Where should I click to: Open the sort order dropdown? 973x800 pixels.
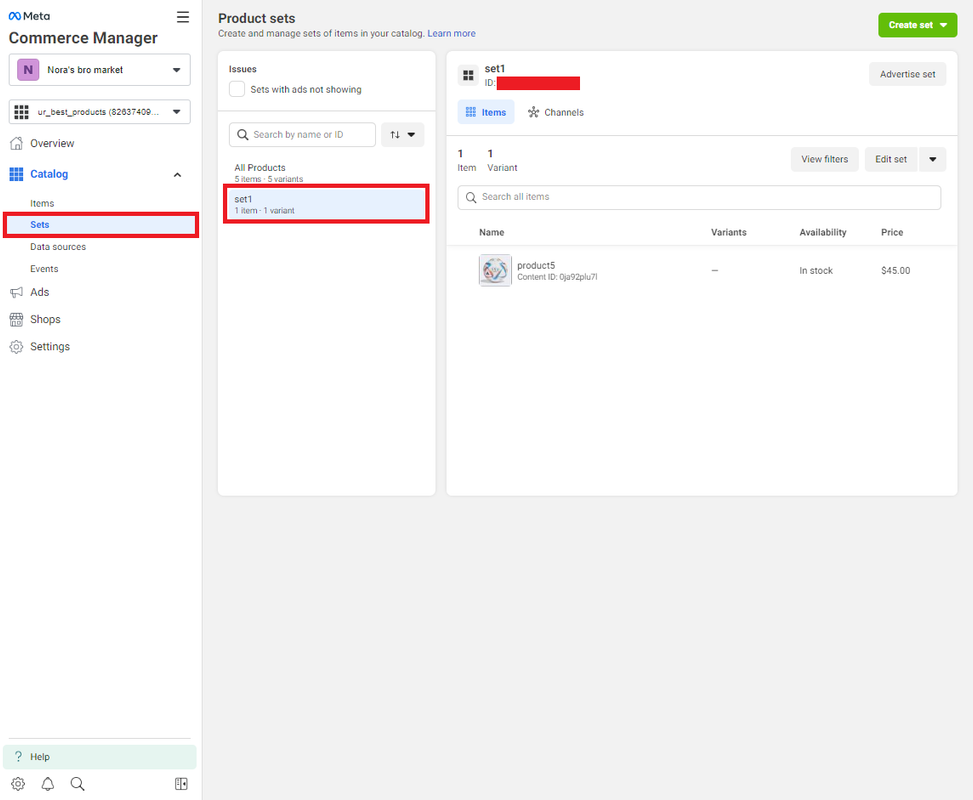tap(403, 135)
